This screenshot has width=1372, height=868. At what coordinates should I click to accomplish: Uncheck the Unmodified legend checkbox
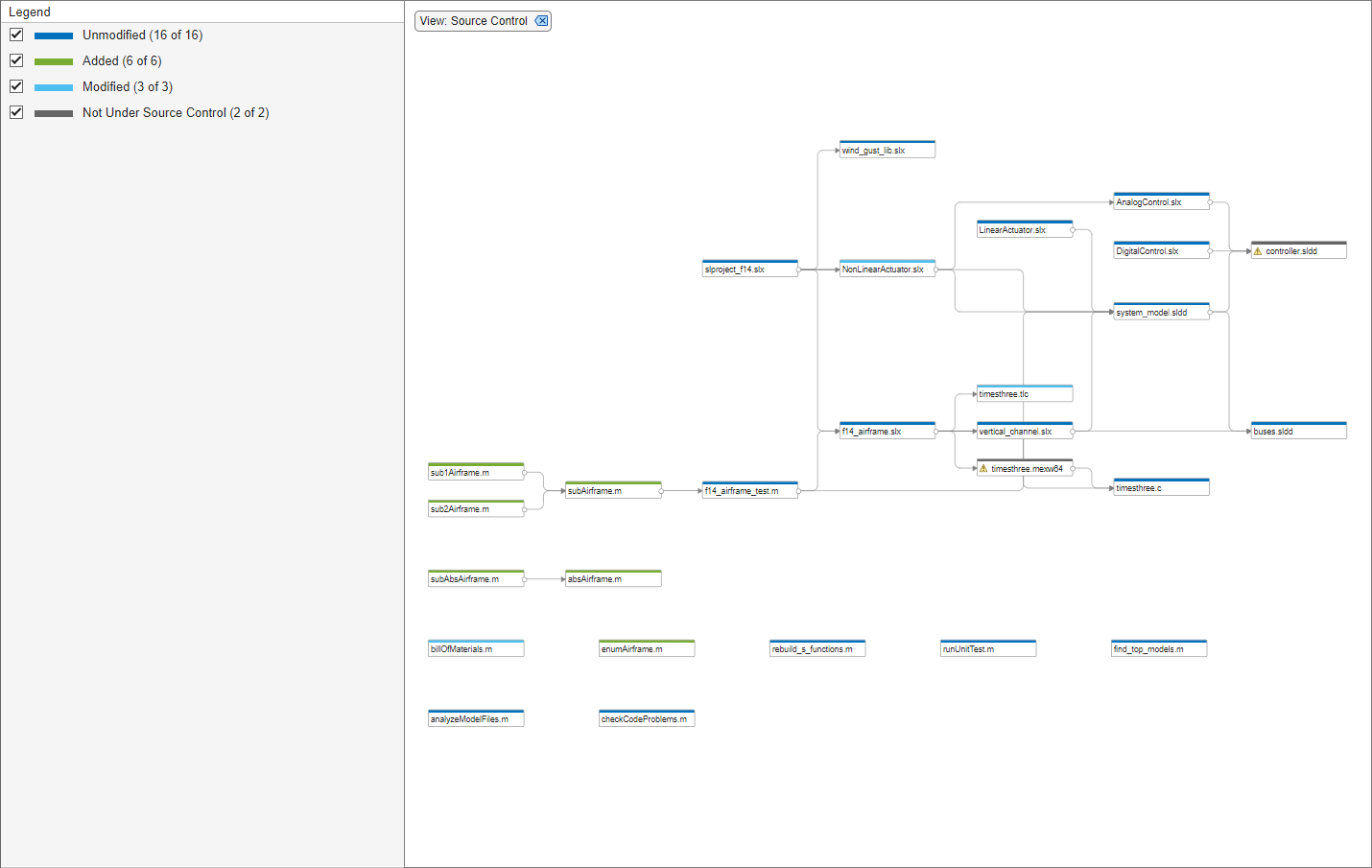click(16, 34)
